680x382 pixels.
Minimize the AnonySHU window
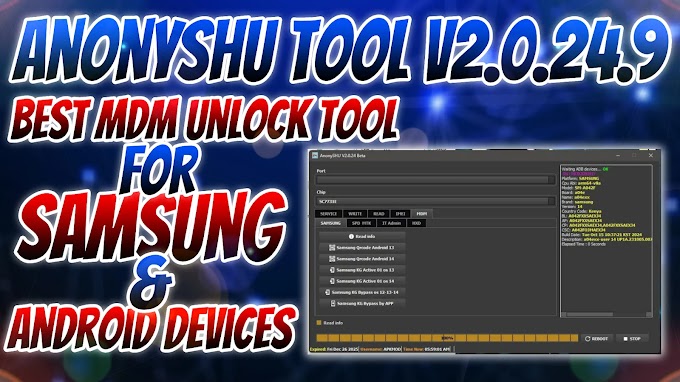click(x=618, y=155)
